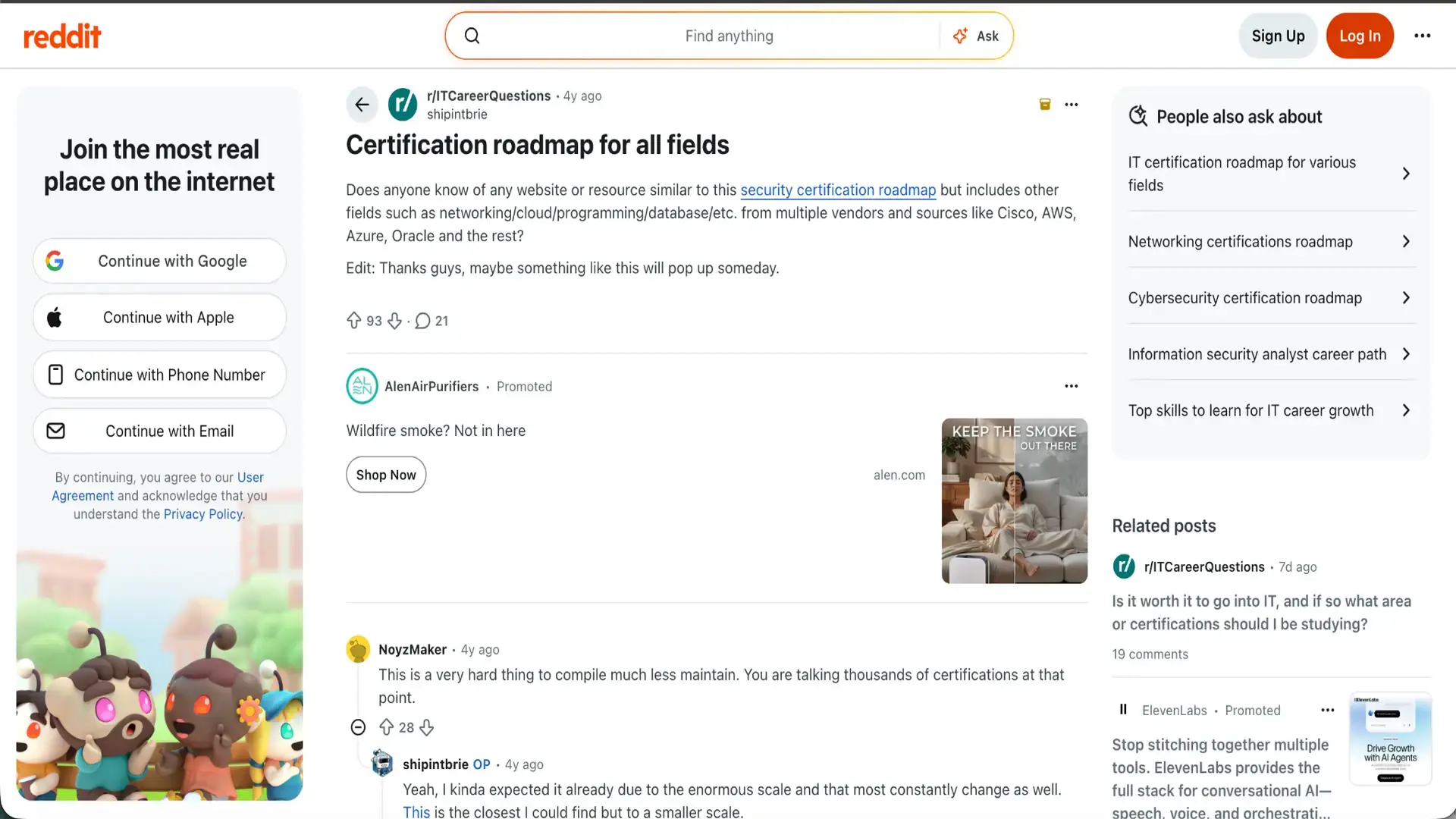The image size is (1456, 819).
Task: Click the Log In button
Action: coord(1360,36)
